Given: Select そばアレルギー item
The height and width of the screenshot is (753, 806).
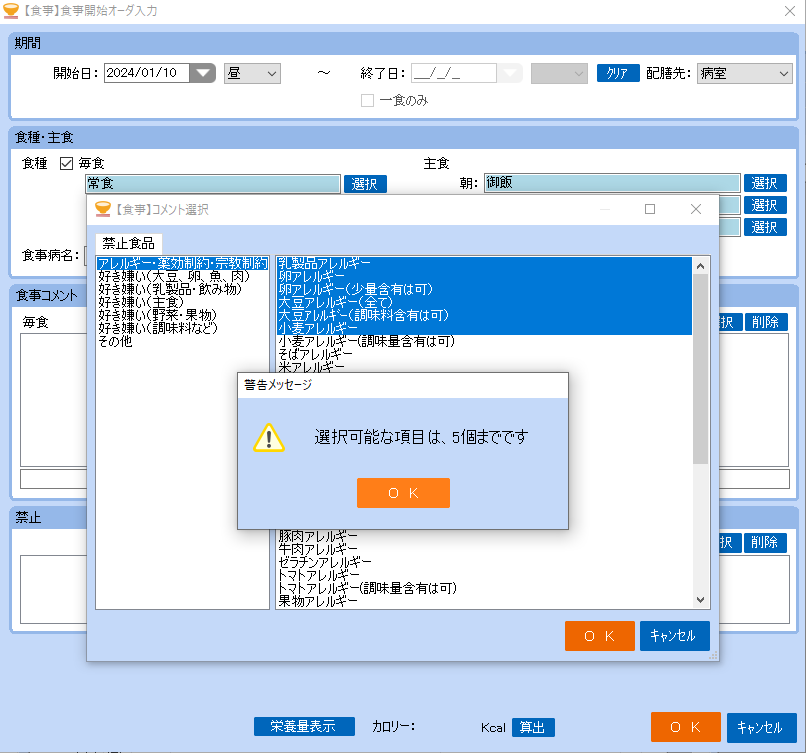Looking at the screenshot, I should click(x=484, y=354).
